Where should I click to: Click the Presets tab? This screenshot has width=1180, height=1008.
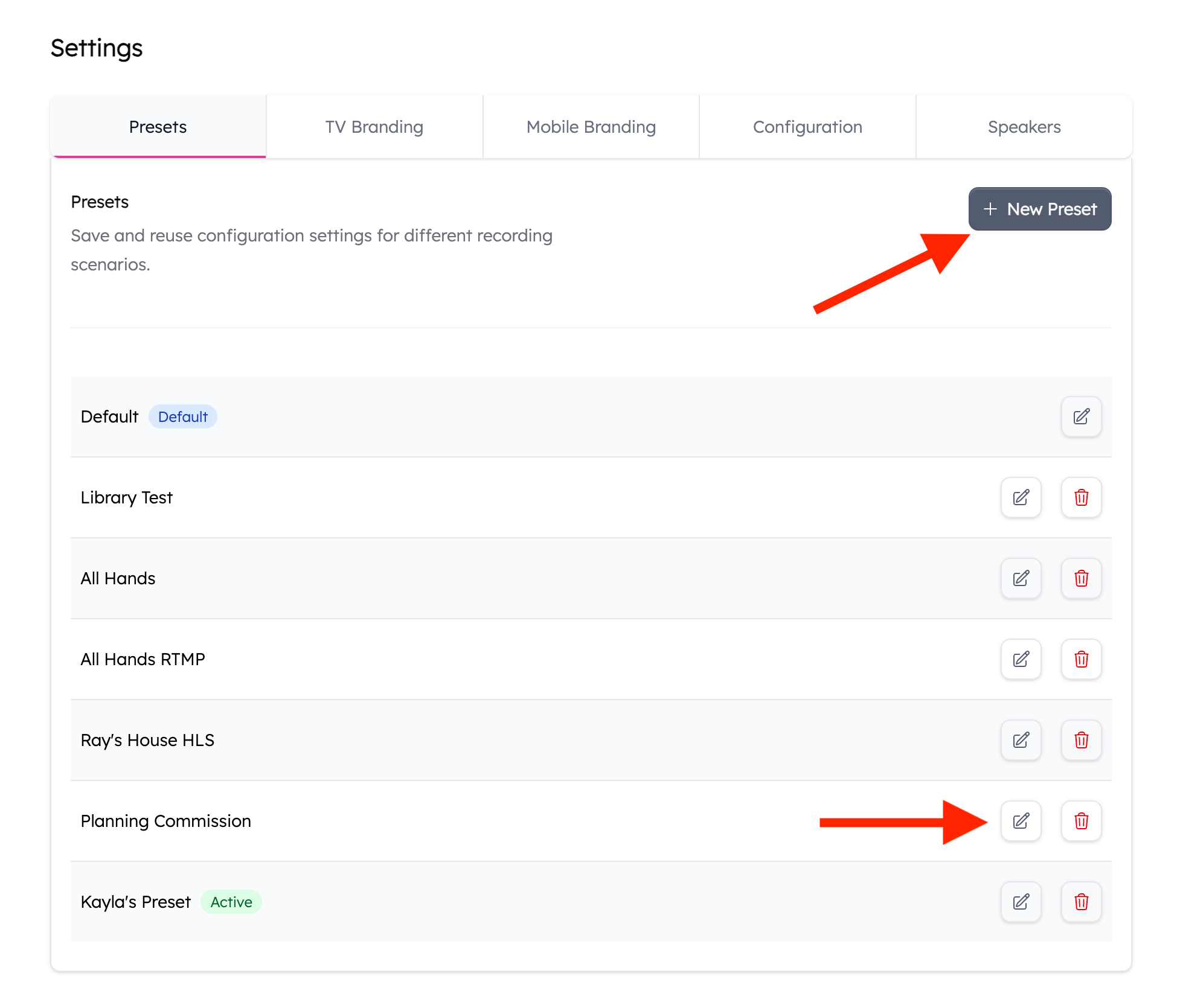pos(158,127)
